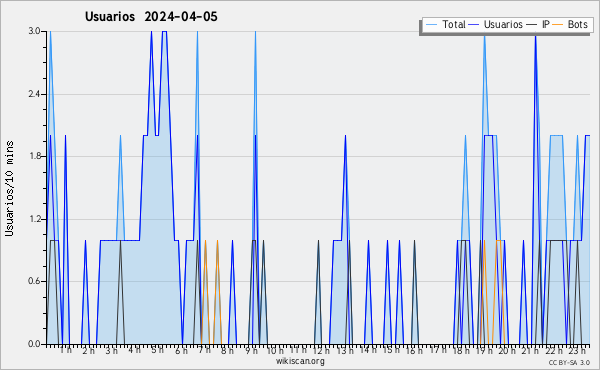Click the '3 h' x-axis label
Viewport: 600px width, 370px height.
112,351
